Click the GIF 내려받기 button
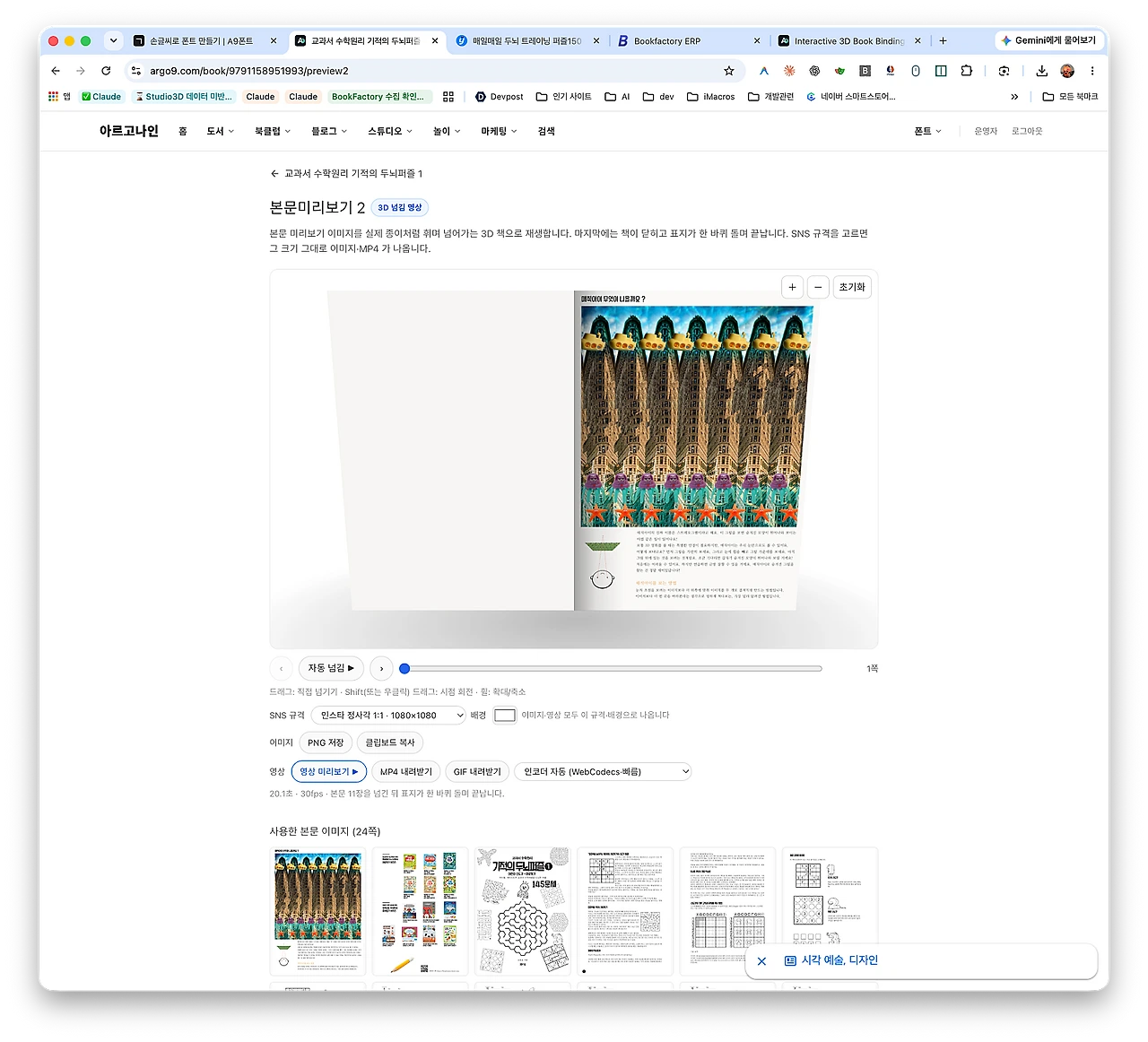 click(x=477, y=771)
